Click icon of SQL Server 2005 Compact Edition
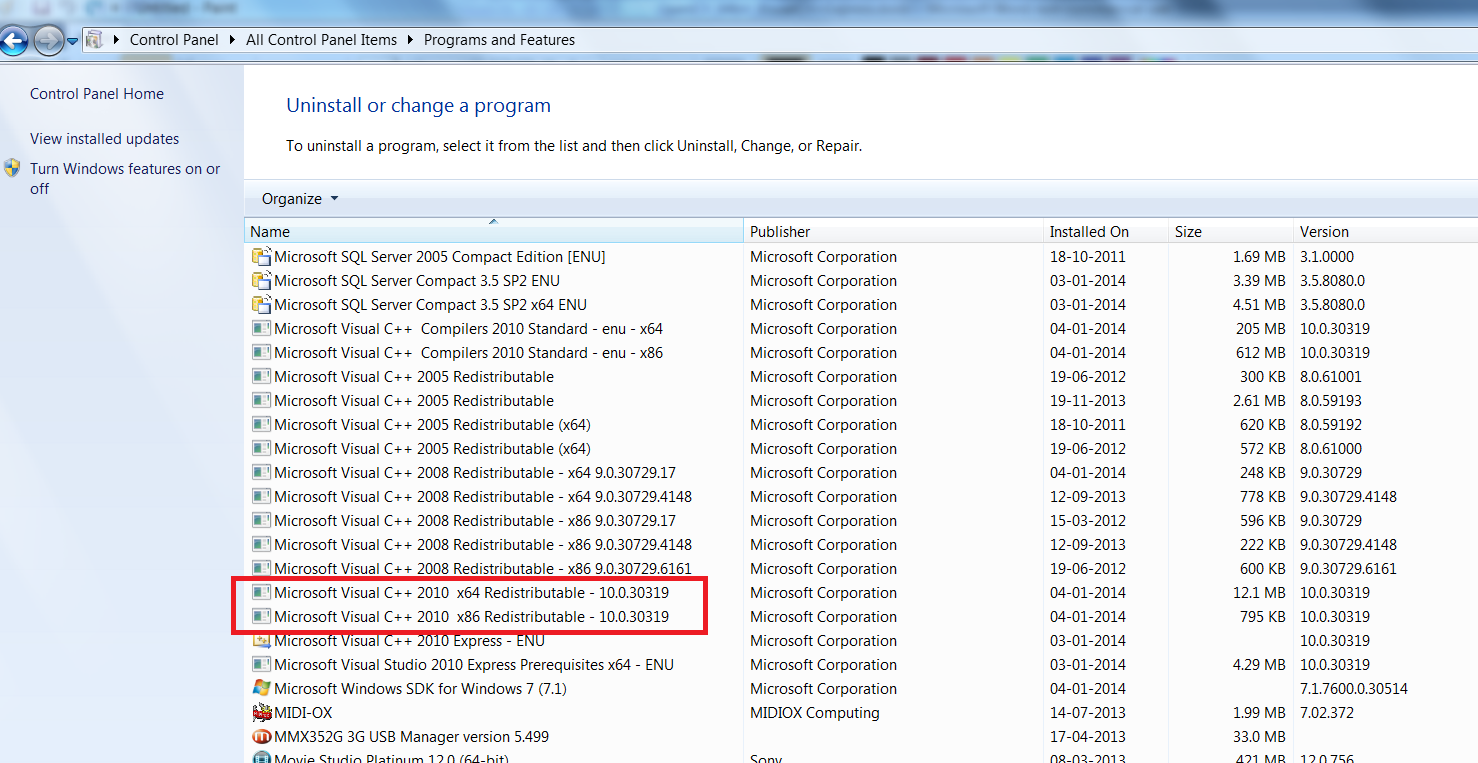Viewport: 1478px width, 763px height. 261,257
